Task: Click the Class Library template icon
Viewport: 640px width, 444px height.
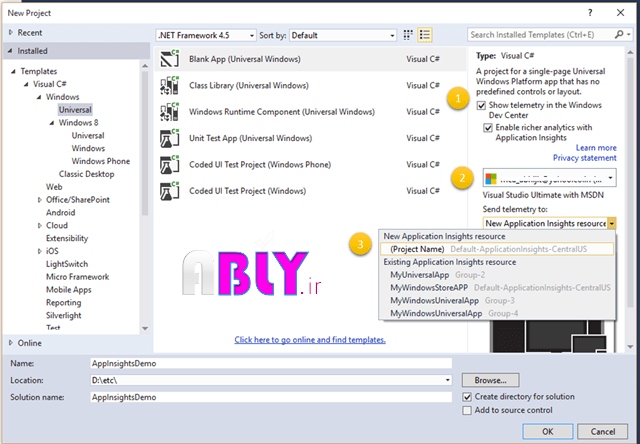Action: point(169,85)
